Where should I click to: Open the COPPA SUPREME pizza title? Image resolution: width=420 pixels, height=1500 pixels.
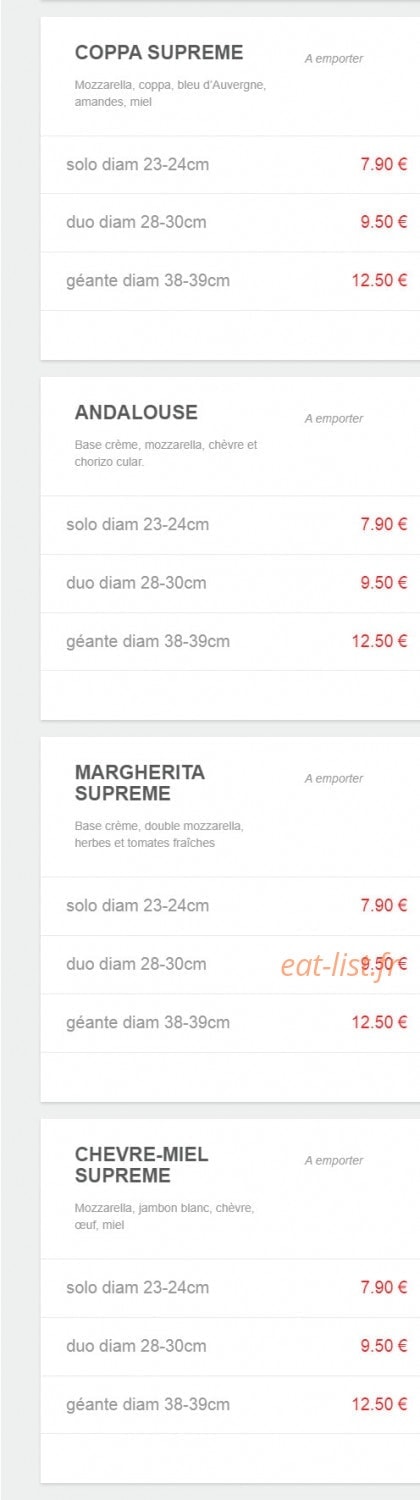pos(159,52)
